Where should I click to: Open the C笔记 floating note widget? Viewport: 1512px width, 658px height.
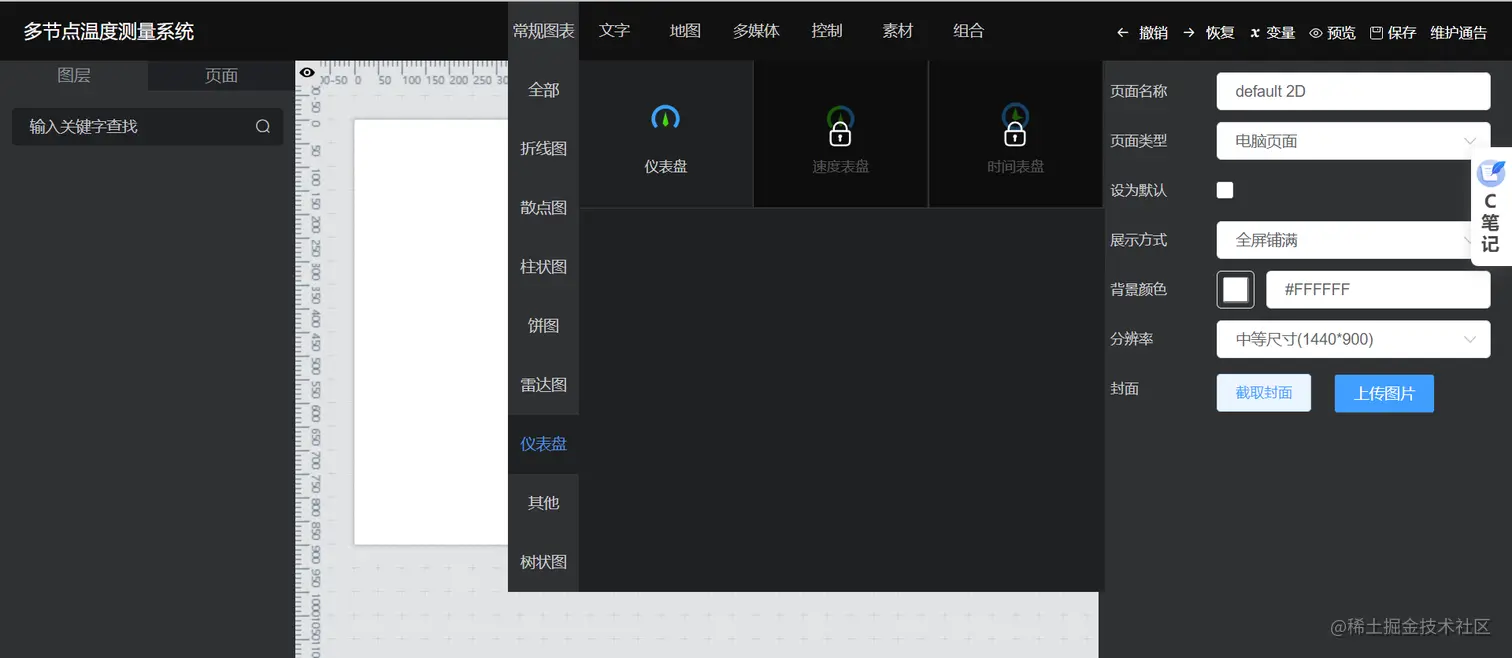click(1491, 207)
